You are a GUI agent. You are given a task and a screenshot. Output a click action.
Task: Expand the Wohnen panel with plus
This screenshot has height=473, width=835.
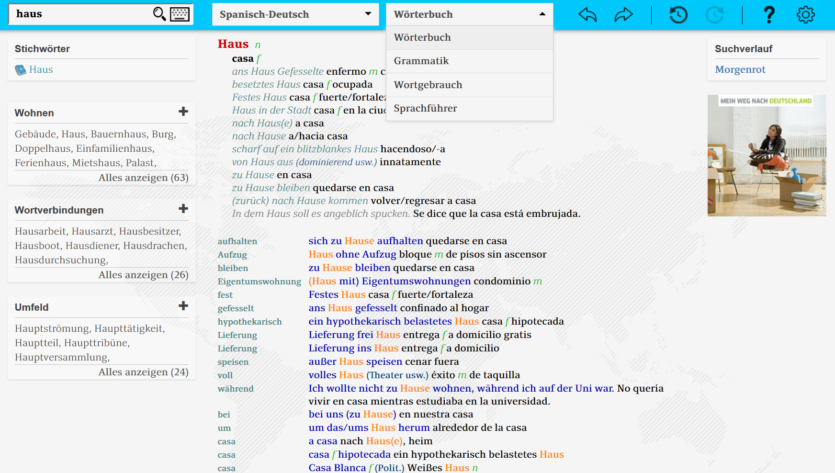click(x=183, y=112)
